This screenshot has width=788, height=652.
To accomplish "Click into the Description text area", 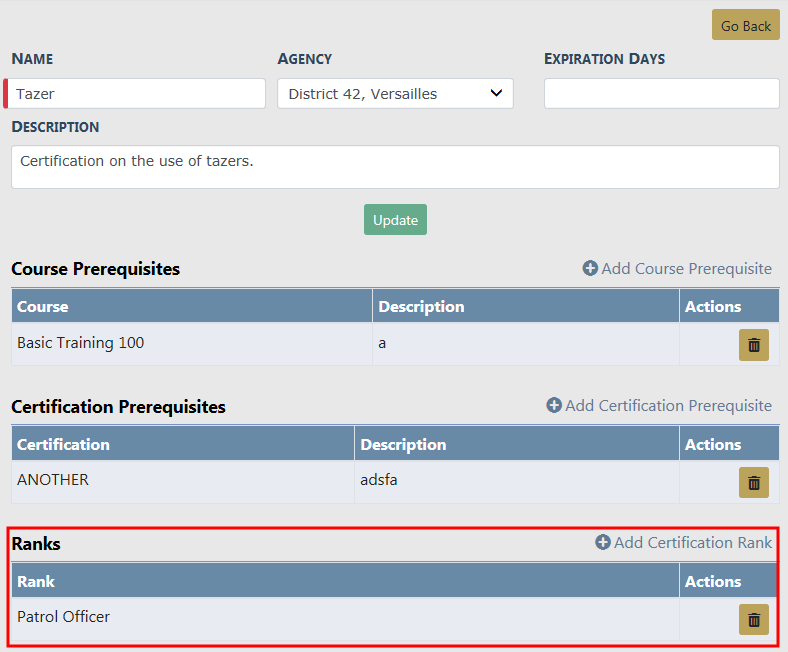I will [x=395, y=167].
